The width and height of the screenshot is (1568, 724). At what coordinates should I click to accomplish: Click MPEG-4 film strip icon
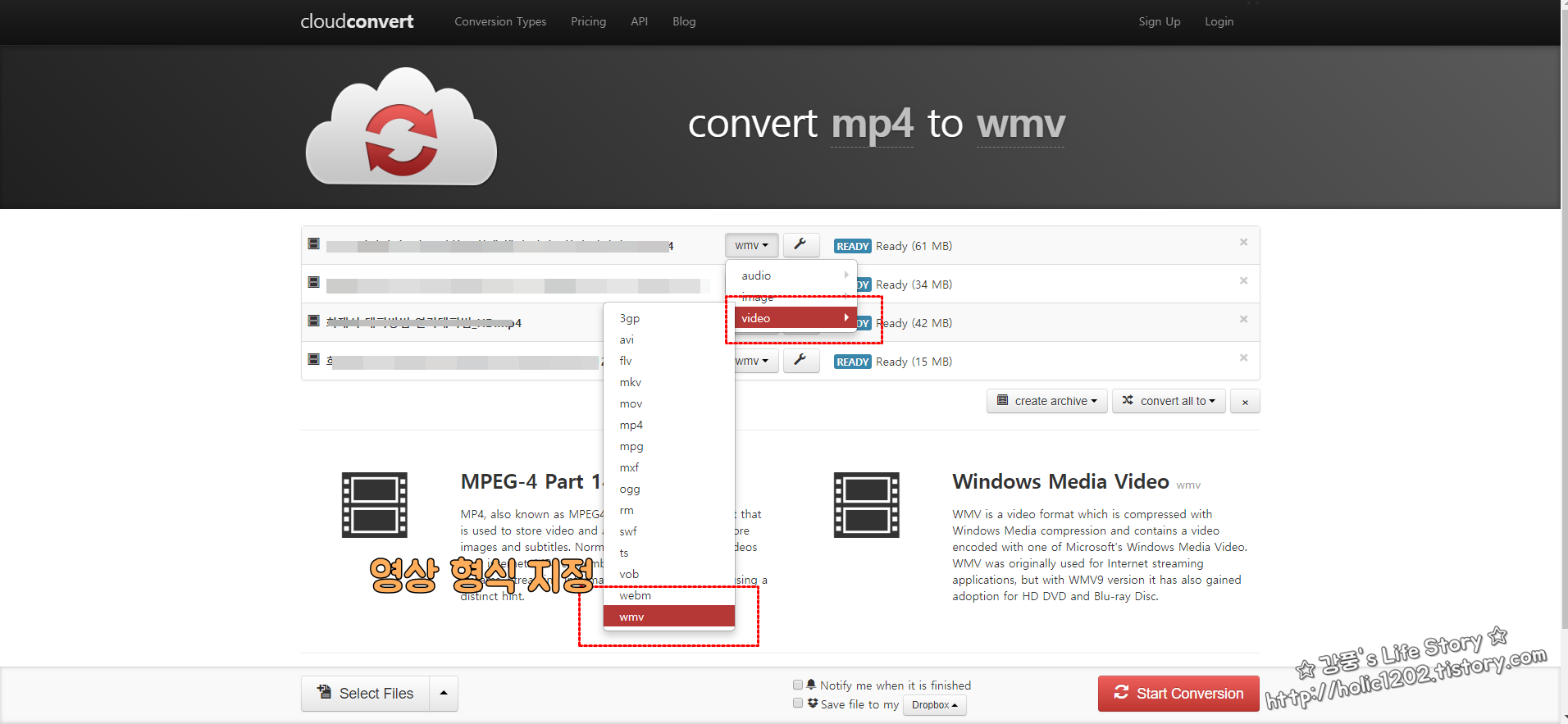[x=375, y=505]
